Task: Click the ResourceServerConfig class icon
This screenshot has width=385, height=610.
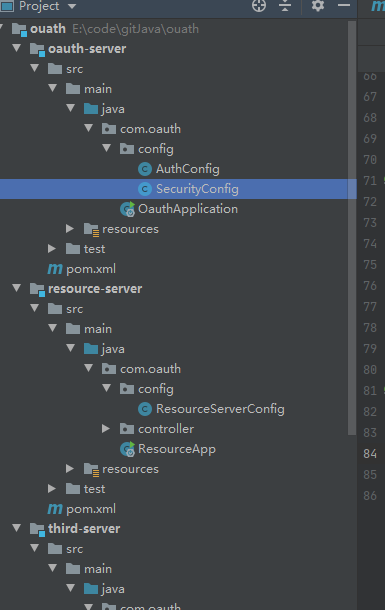Action: (145, 409)
